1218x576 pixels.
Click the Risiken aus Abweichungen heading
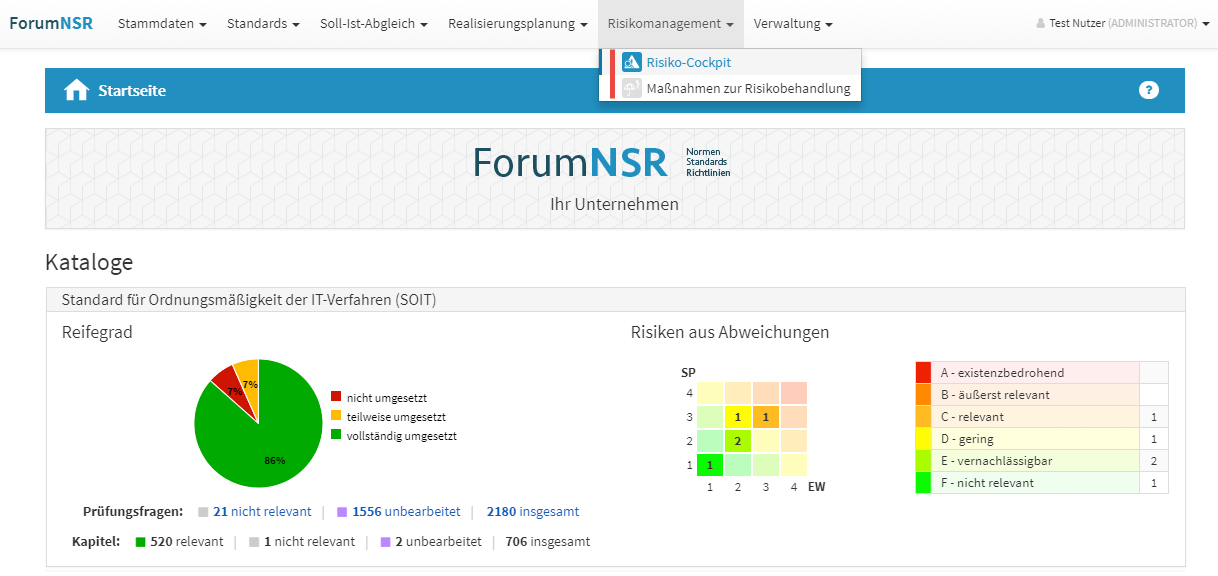pos(730,332)
